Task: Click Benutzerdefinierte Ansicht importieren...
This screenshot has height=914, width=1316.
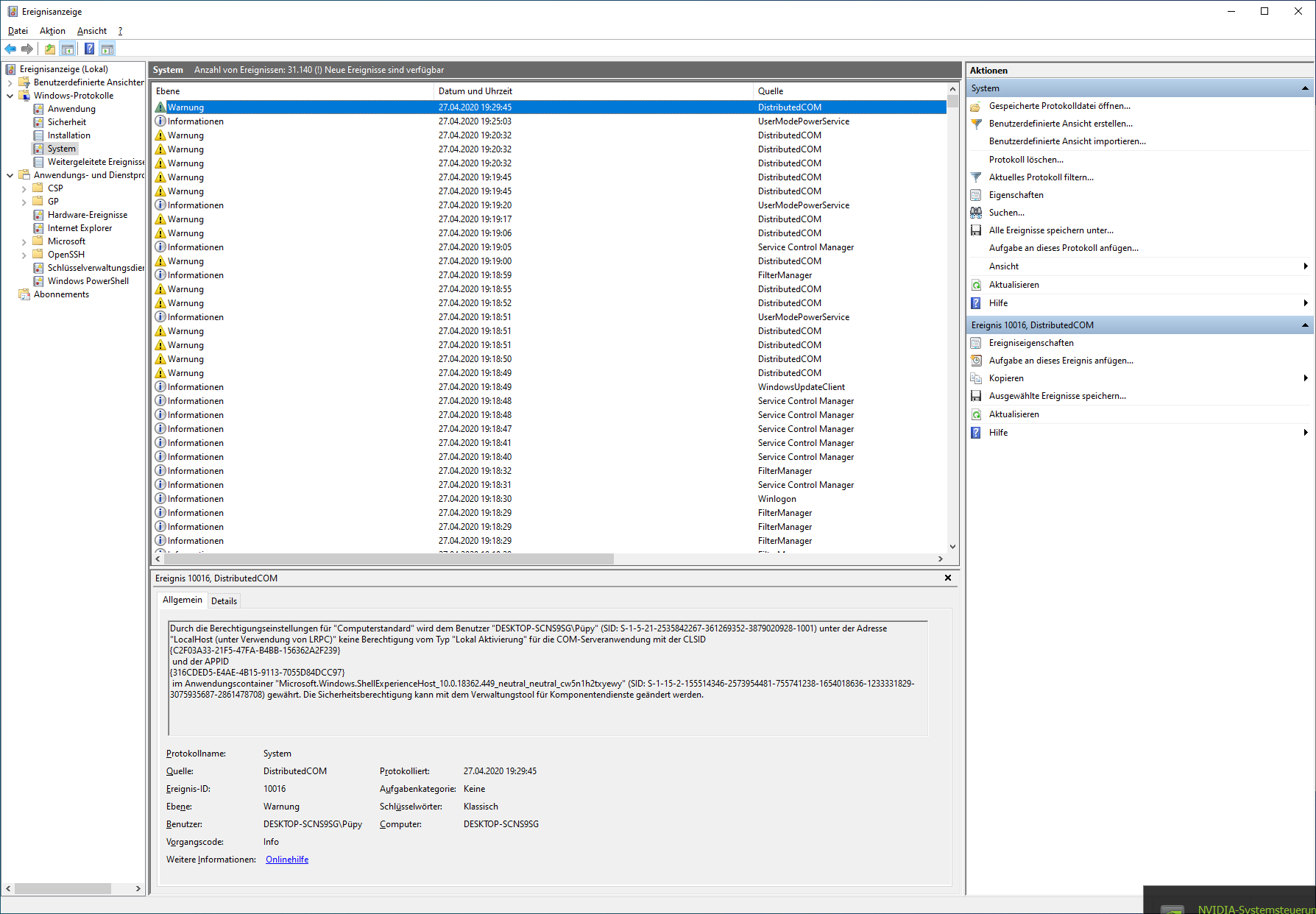Action: [x=1067, y=141]
